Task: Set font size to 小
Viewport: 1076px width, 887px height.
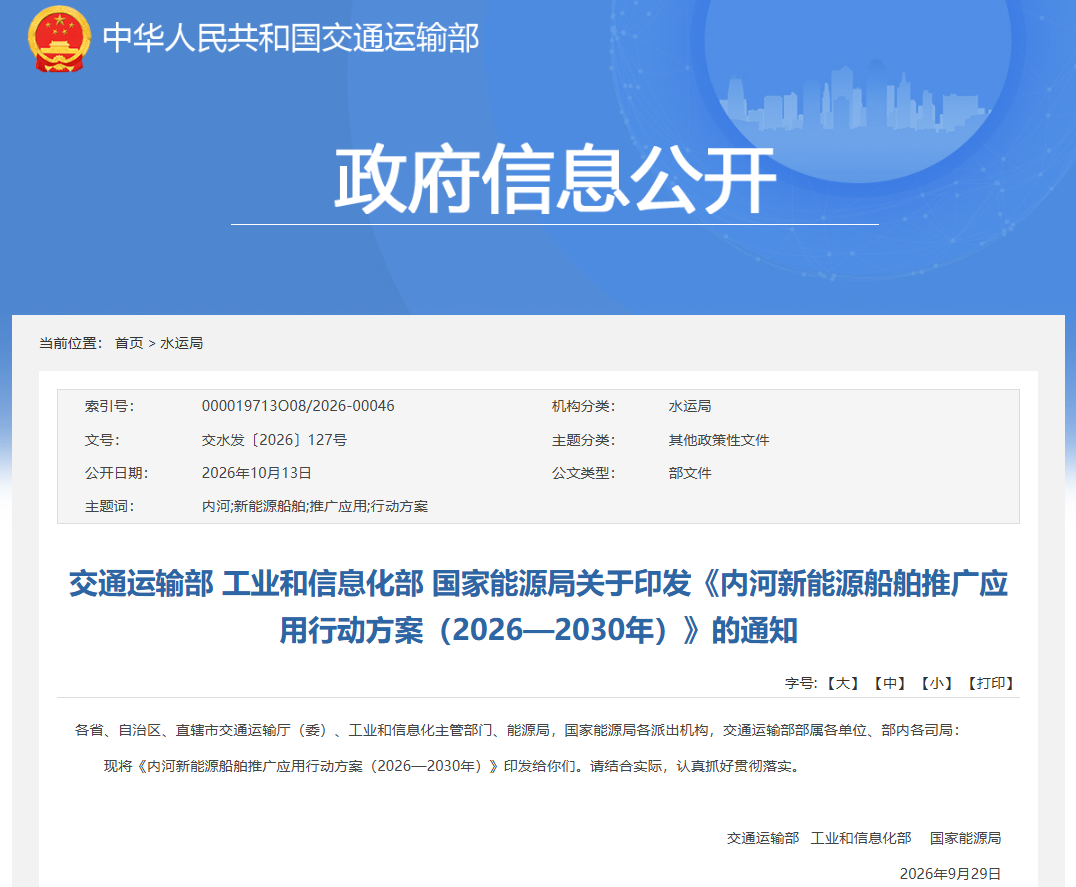Action: (936, 683)
